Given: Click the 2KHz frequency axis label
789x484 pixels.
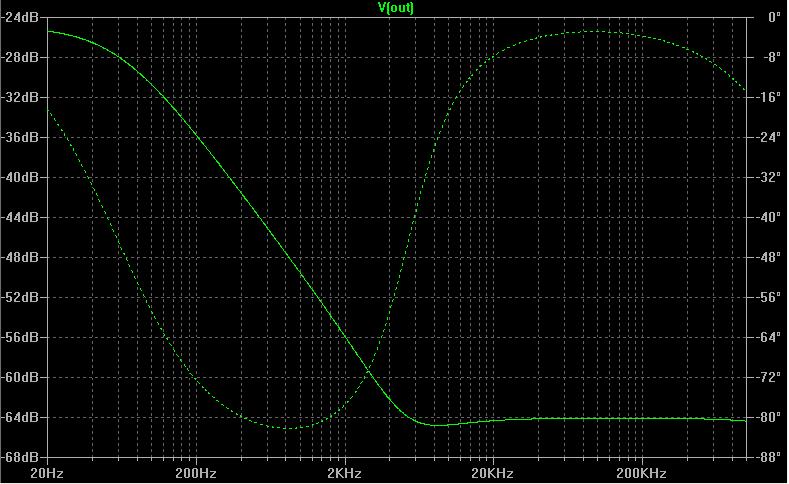Looking at the screenshot, I should click(344, 473).
